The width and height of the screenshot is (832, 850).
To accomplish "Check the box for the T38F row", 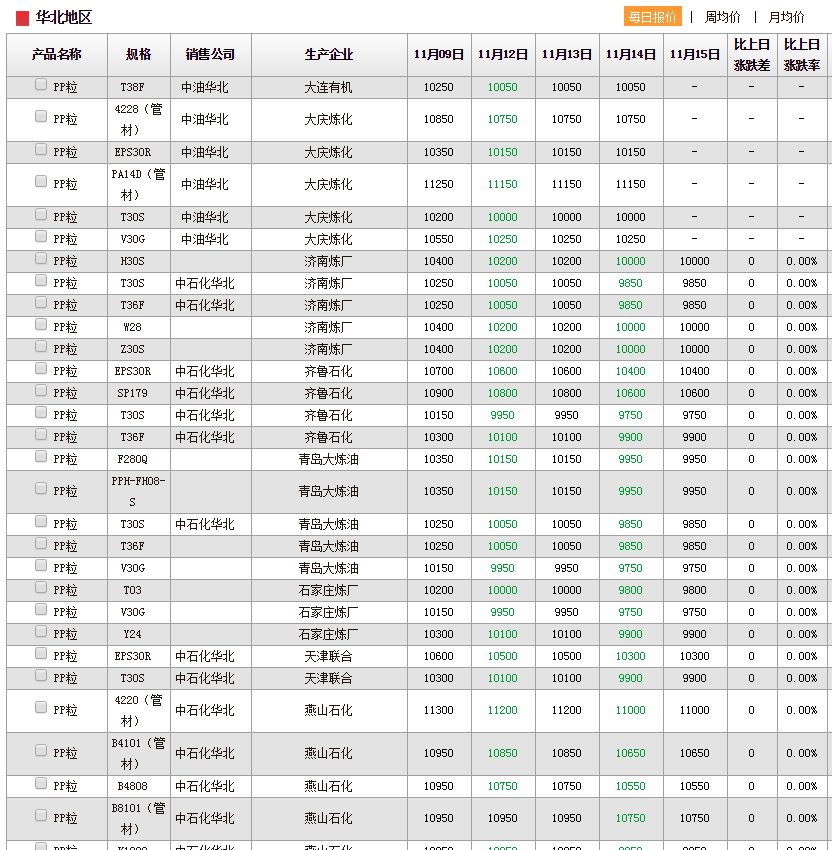I will [41, 85].
